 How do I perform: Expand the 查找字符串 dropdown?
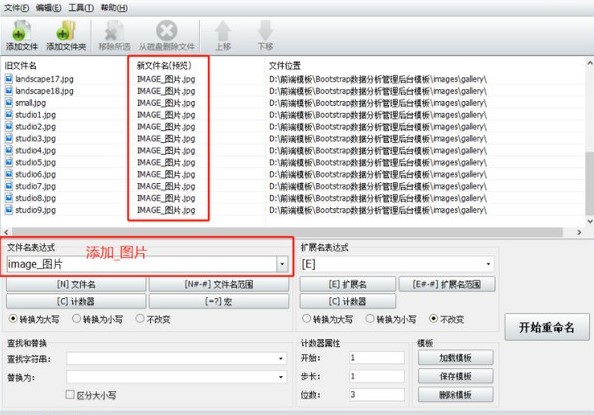281,358
